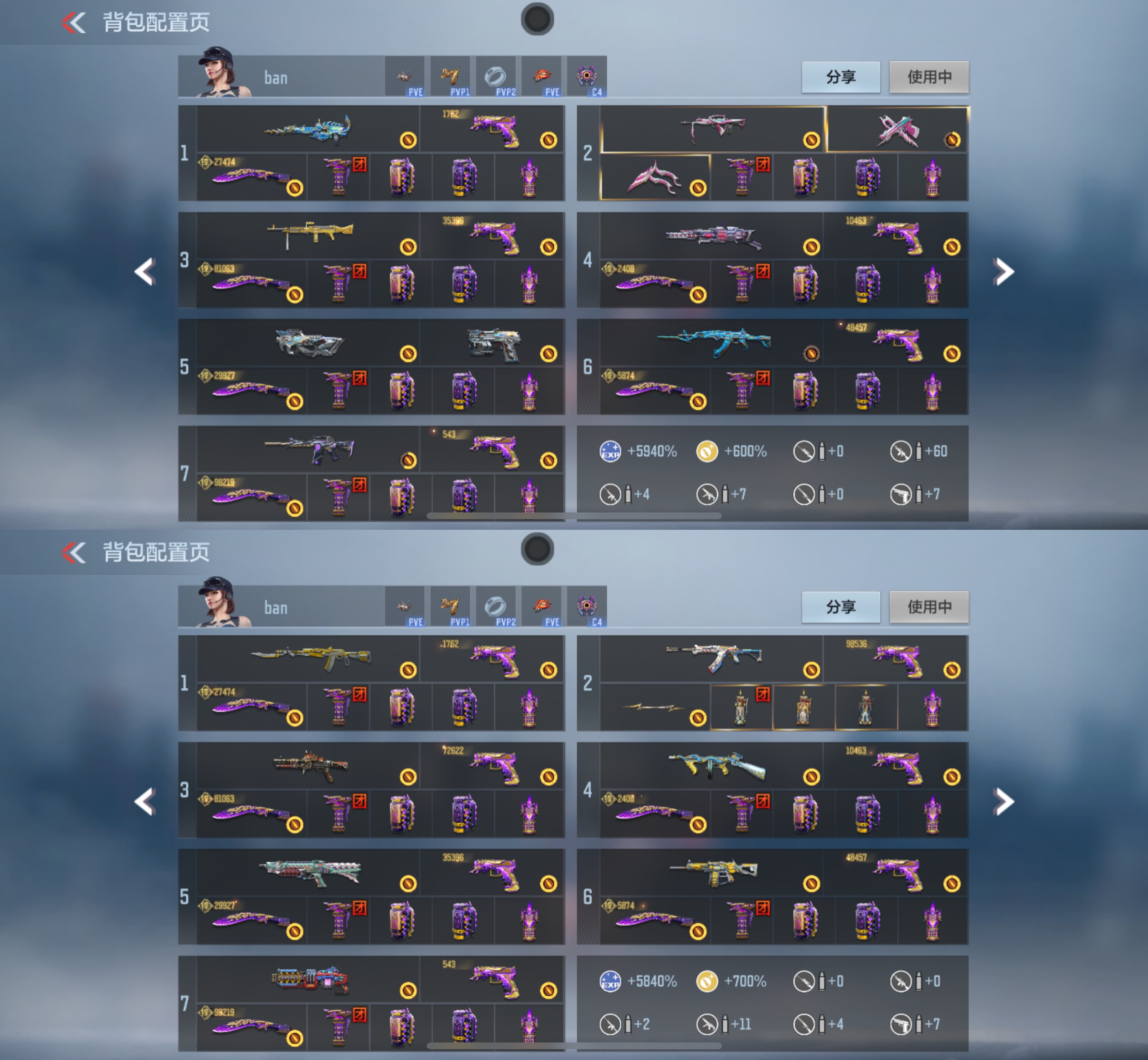The width and height of the screenshot is (1148, 1060).
Task: Tap the +11 rifle ammo bonus
Action: pos(724,1025)
